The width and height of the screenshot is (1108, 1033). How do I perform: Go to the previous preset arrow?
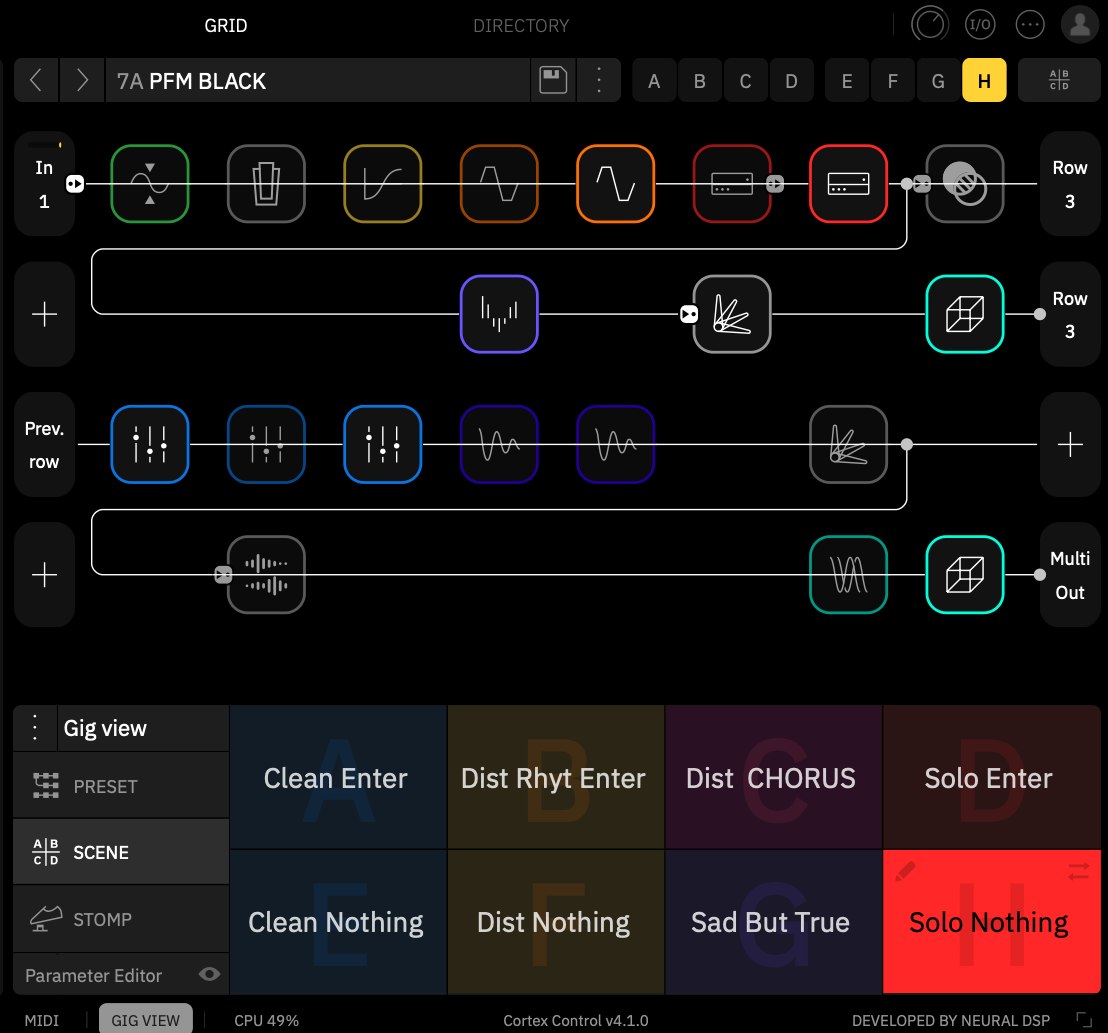click(36, 81)
